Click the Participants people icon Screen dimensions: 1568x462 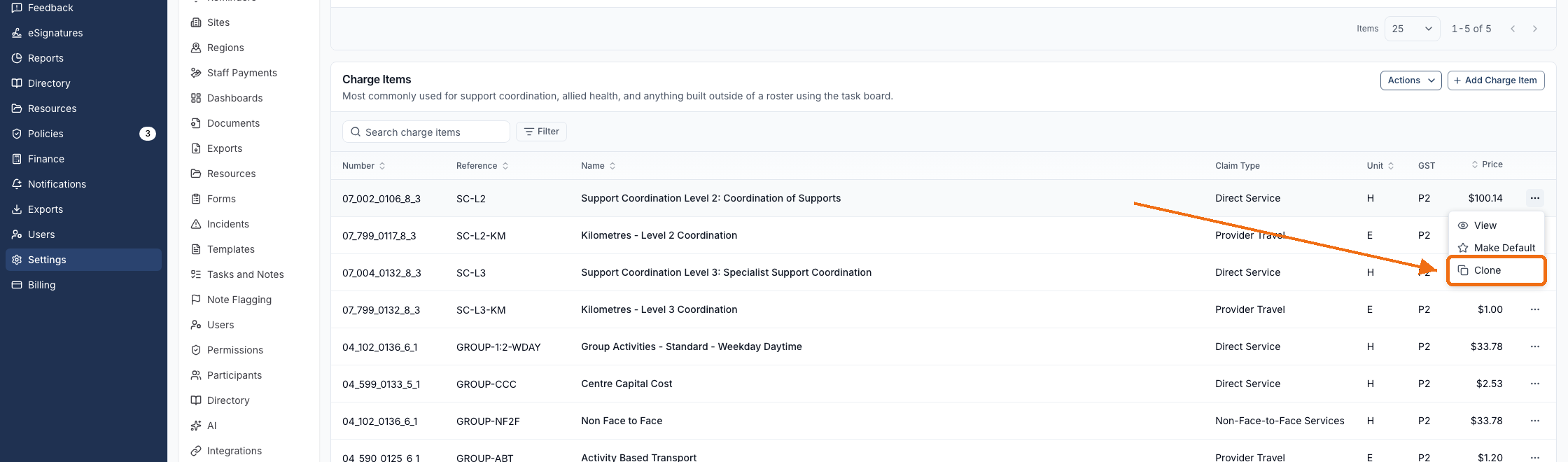(196, 375)
